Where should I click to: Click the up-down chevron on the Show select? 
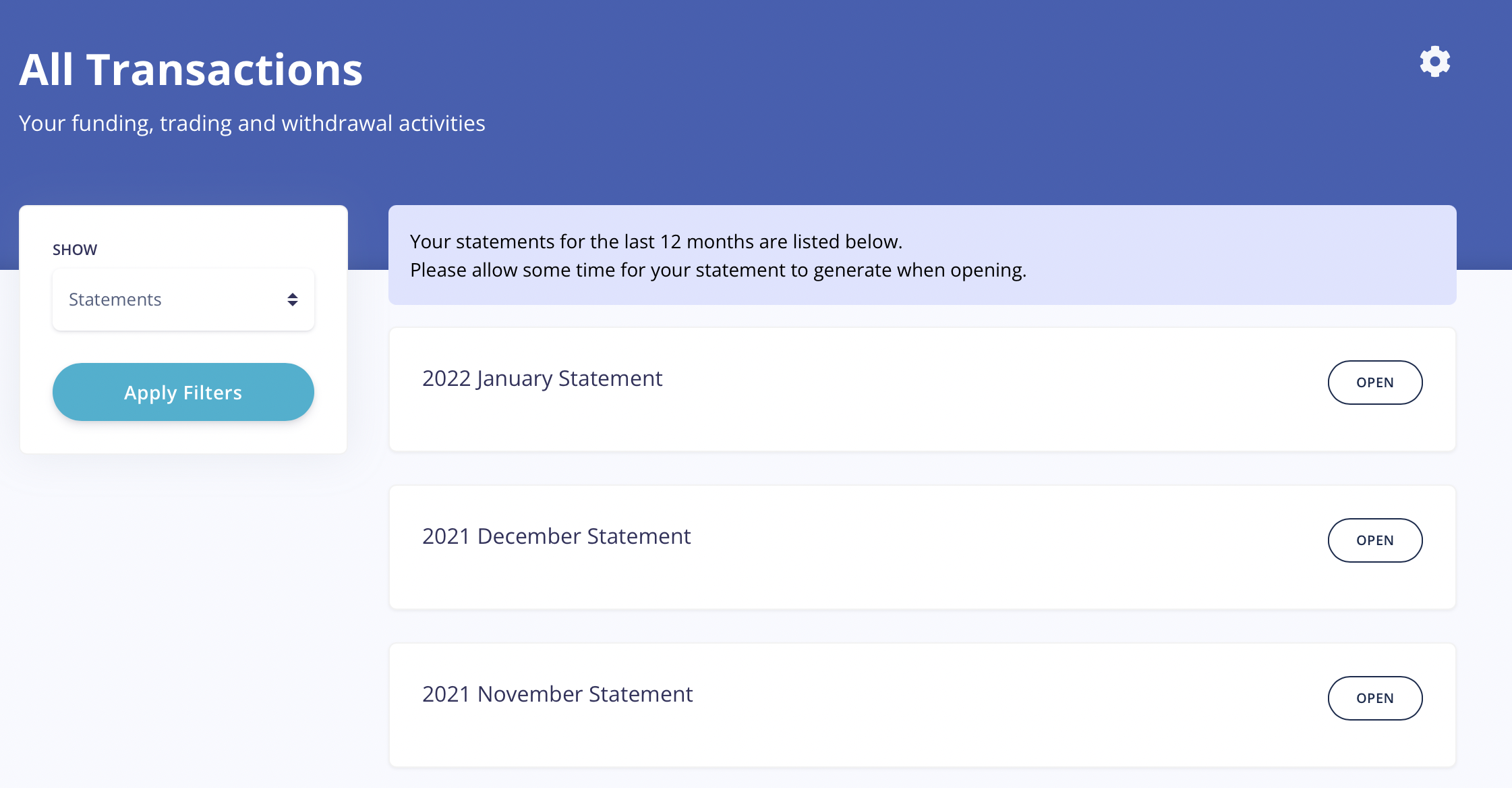292,299
